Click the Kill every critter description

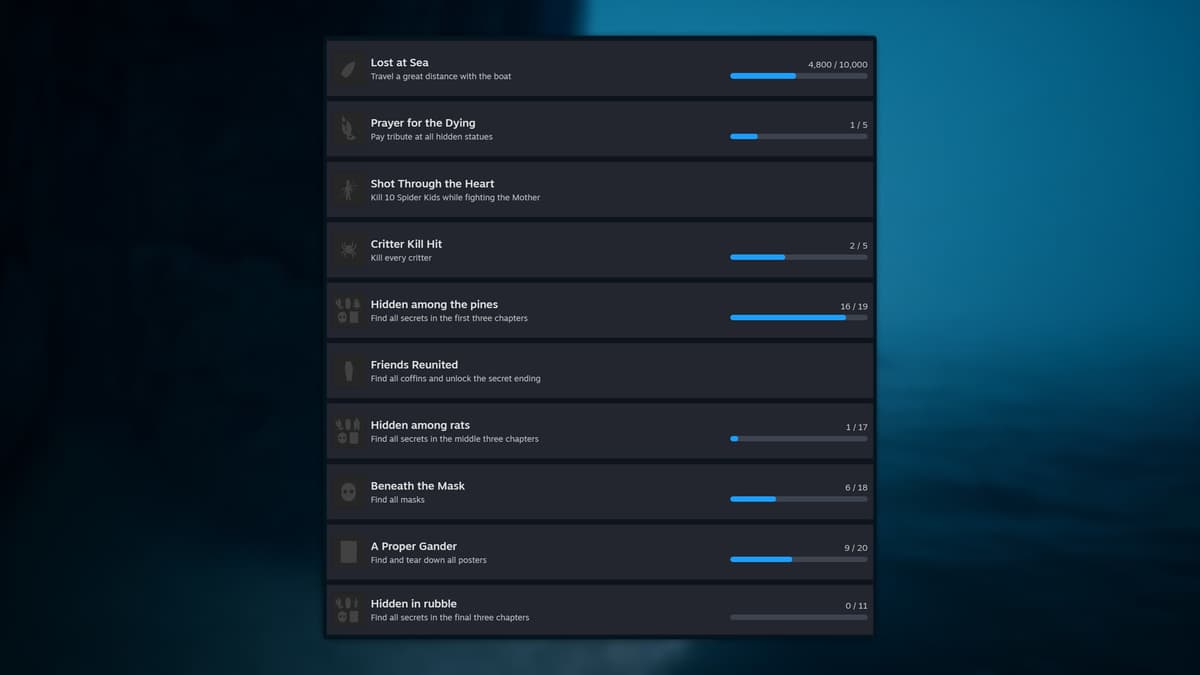click(x=401, y=258)
